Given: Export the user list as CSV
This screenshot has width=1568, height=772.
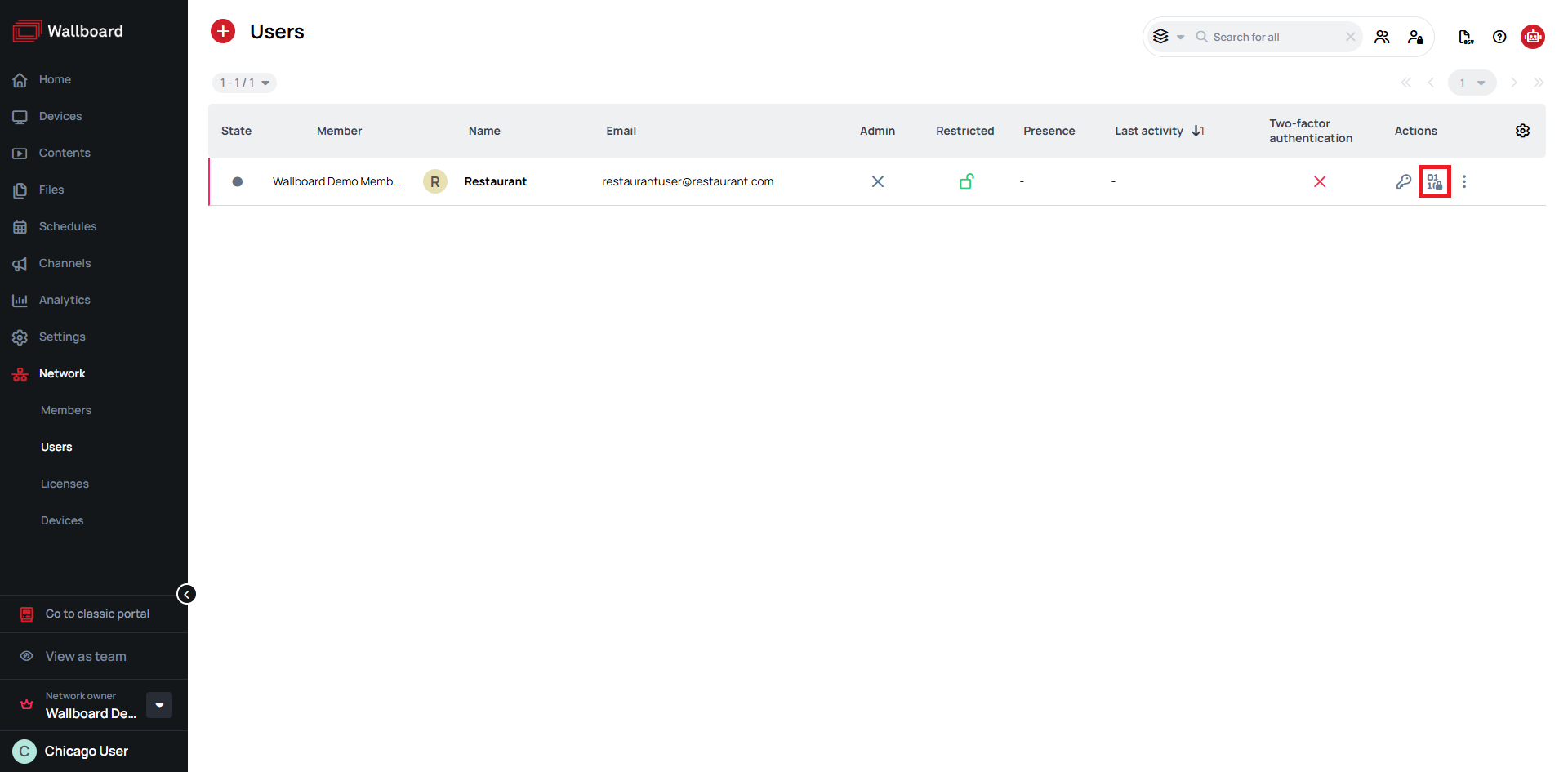Looking at the screenshot, I should (x=1465, y=37).
